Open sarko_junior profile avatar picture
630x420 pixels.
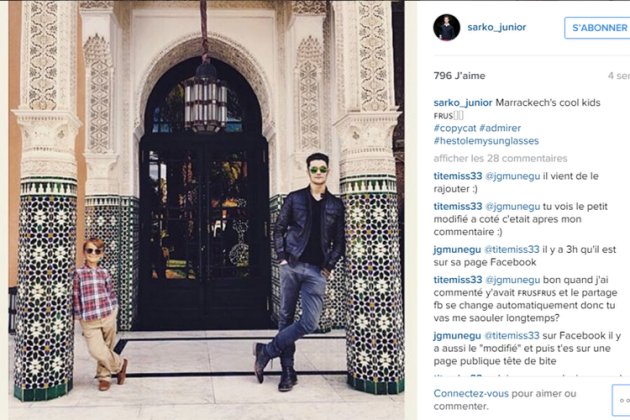pyautogui.click(x=446, y=27)
